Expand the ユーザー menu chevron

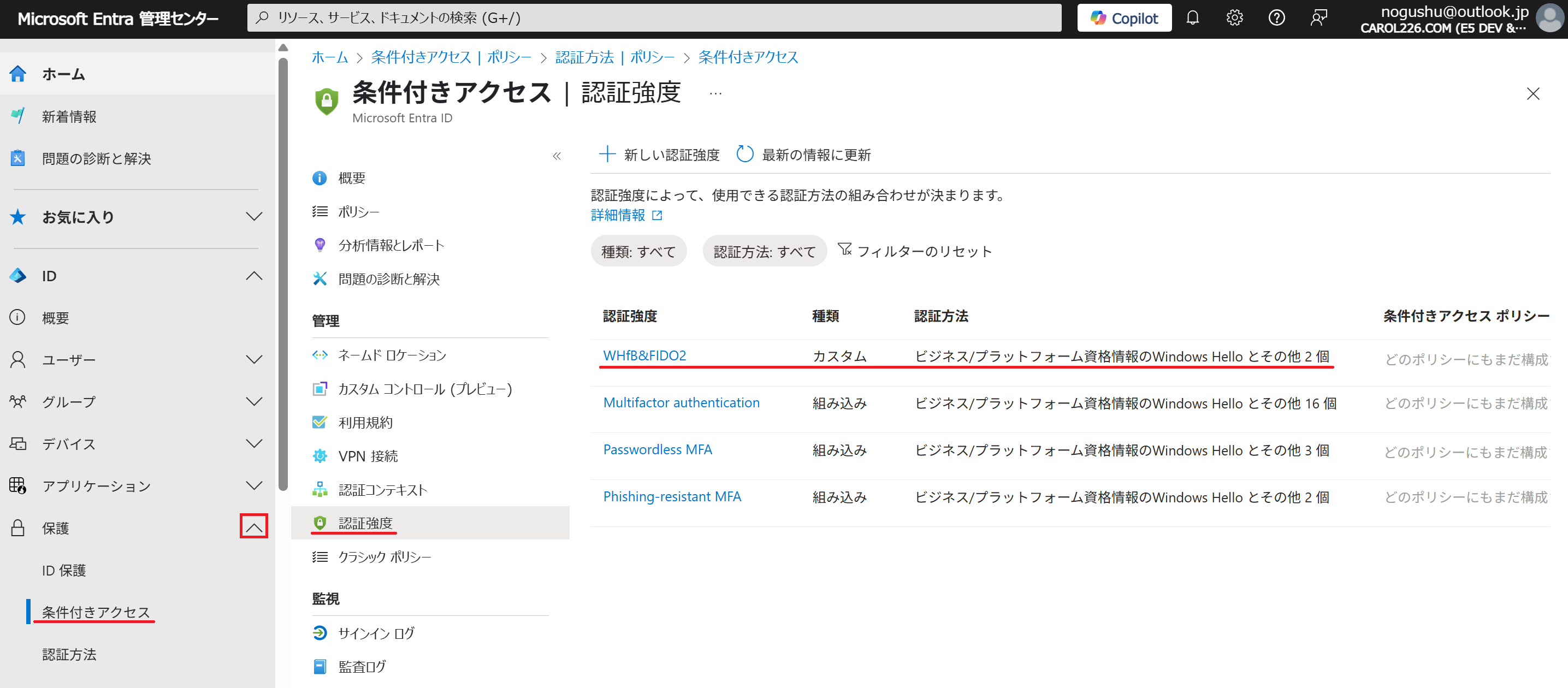[x=254, y=359]
